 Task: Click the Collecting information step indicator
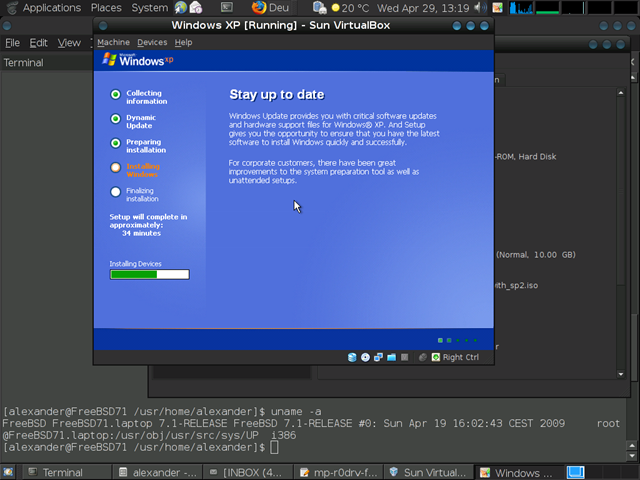coord(116,95)
